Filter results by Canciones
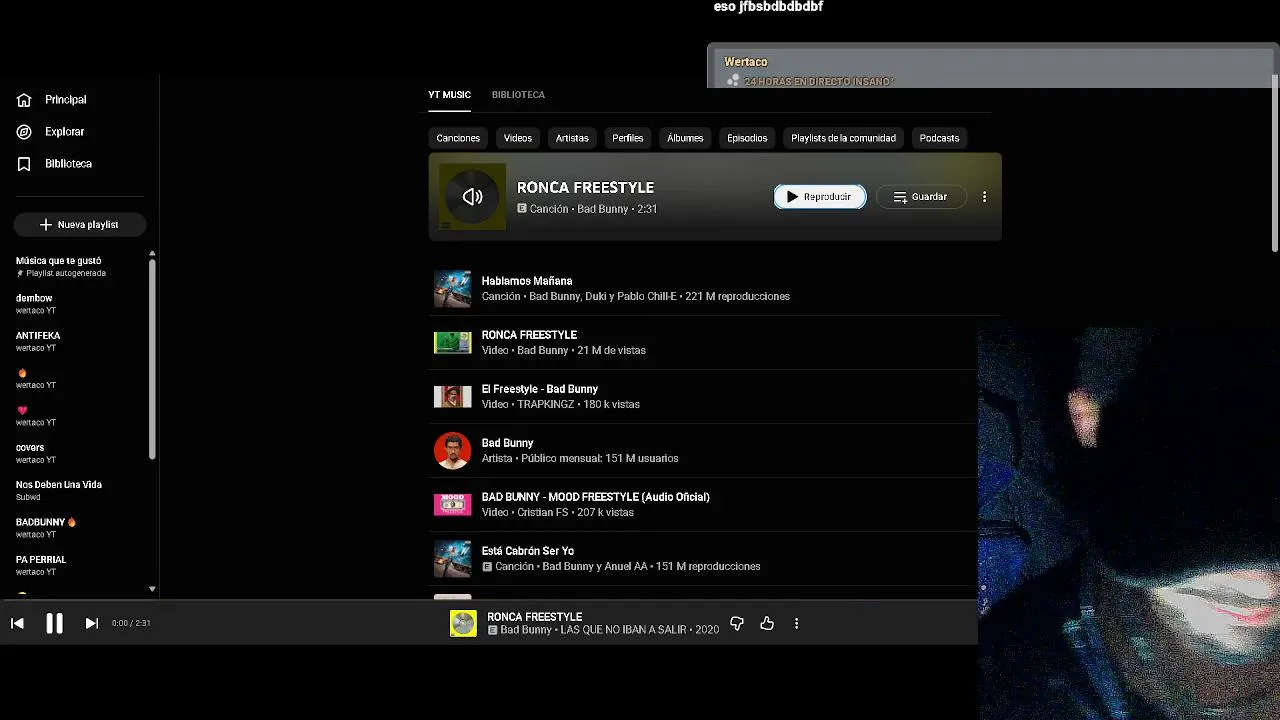The height and width of the screenshot is (720, 1280). (458, 138)
